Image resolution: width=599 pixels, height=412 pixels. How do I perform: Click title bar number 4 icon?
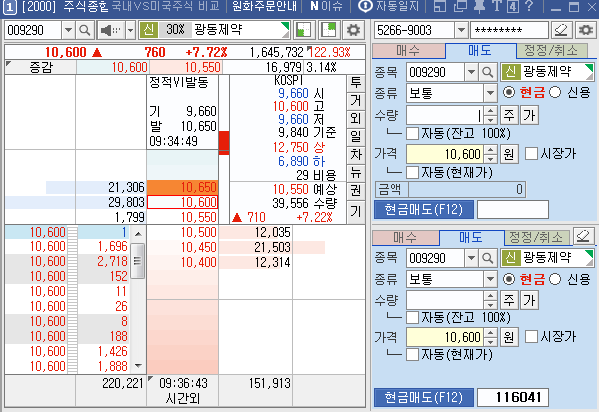coord(513,6)
